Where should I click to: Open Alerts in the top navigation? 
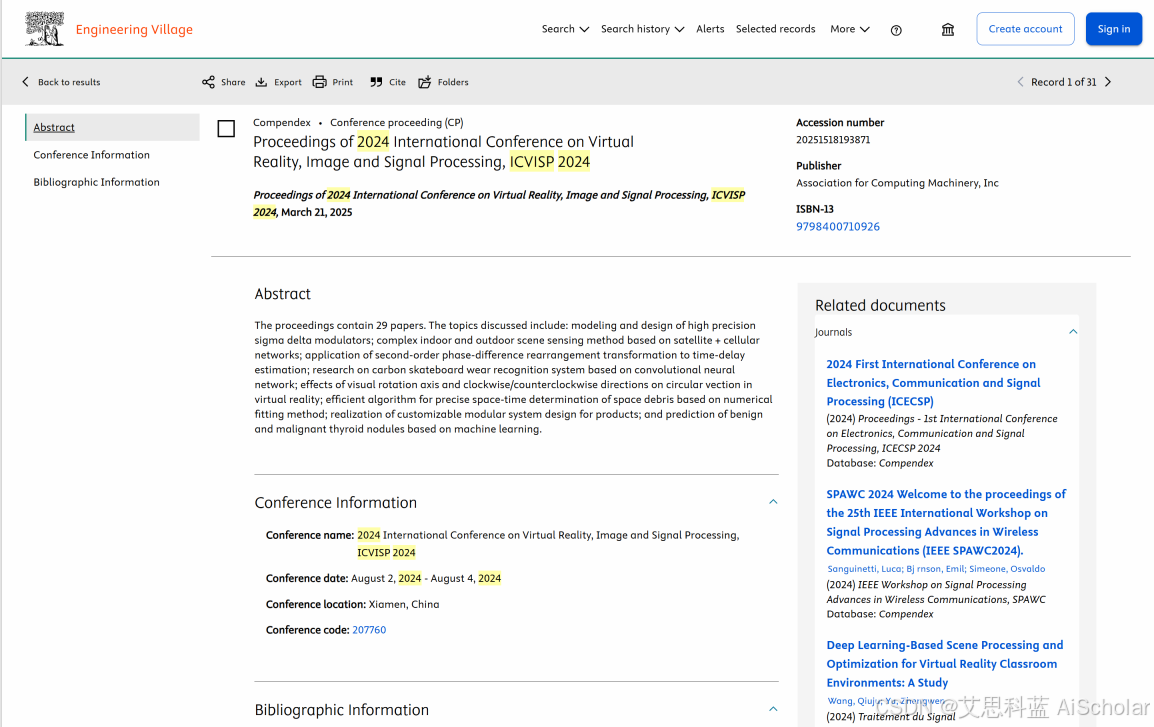coord(710,29)
